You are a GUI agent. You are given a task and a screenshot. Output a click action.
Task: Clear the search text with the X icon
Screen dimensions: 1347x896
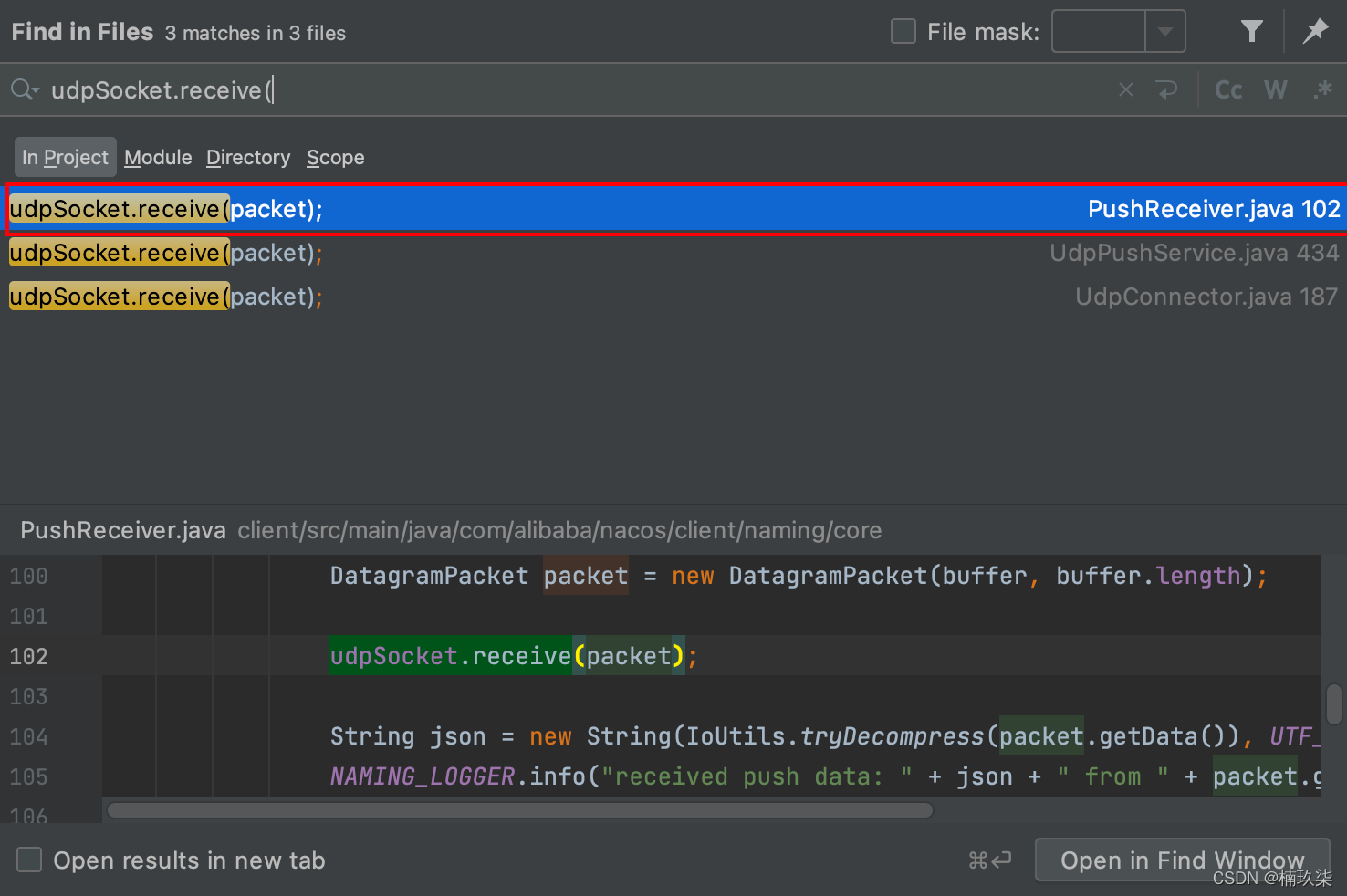tap(1126, 89)
